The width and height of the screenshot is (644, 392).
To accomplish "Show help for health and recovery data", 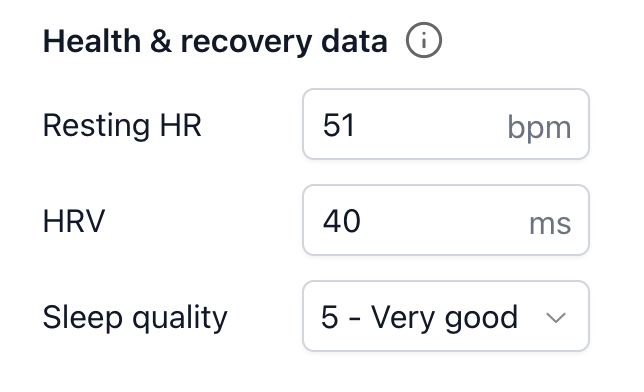I will (423, 40).
